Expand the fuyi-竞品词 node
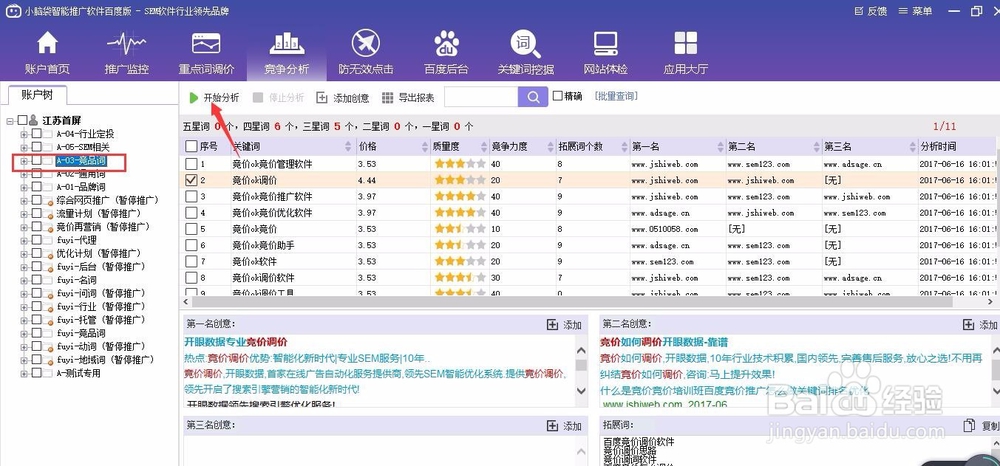 [x=24, y=333]
